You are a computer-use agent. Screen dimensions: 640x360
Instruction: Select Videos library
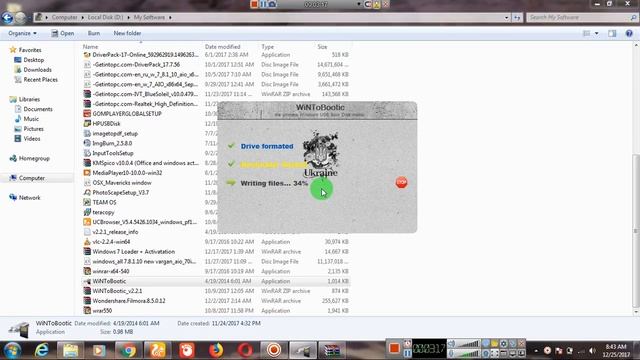coord(32,139)
